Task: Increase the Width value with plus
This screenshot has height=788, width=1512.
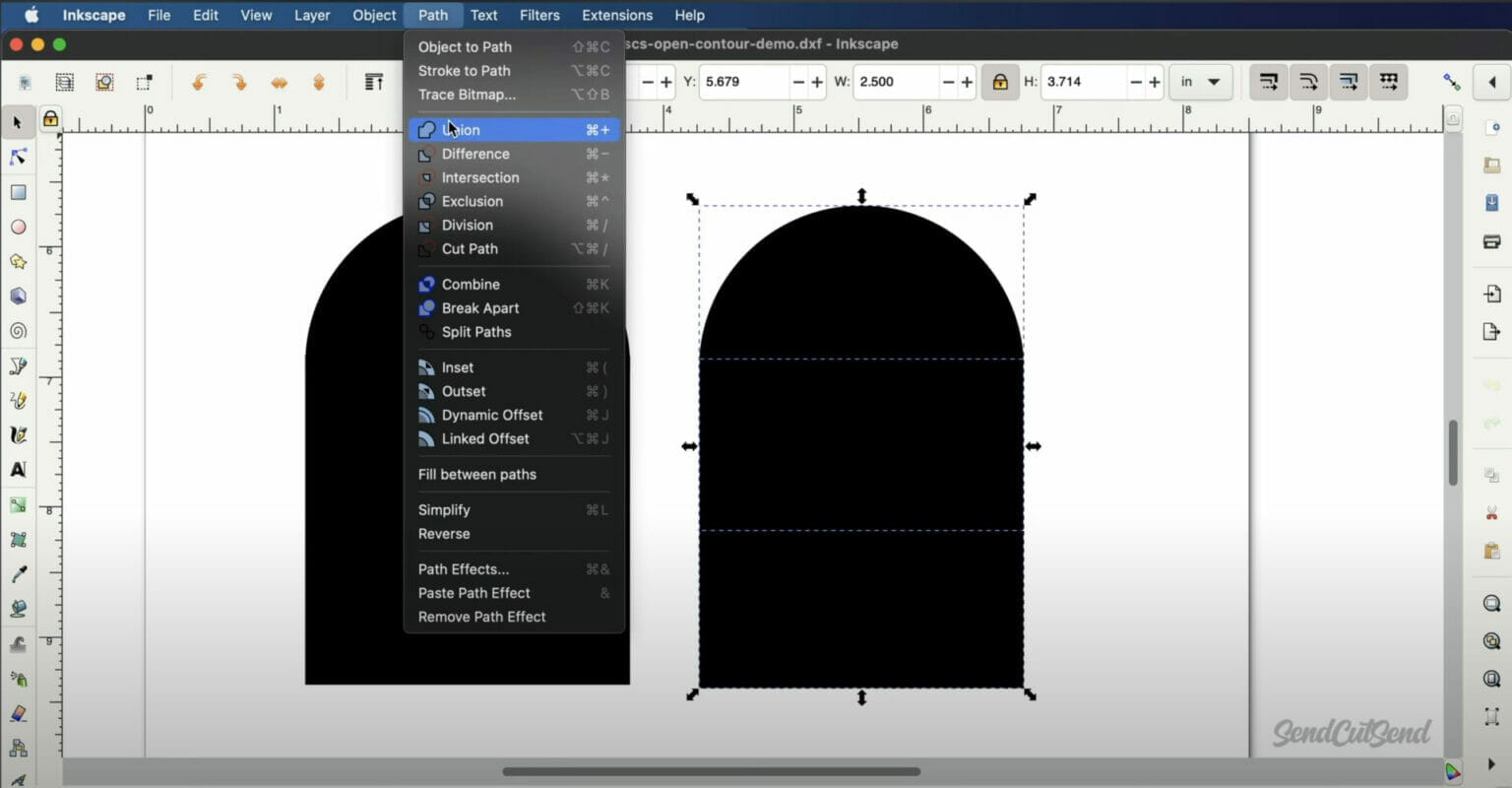Action: (966, 82)
